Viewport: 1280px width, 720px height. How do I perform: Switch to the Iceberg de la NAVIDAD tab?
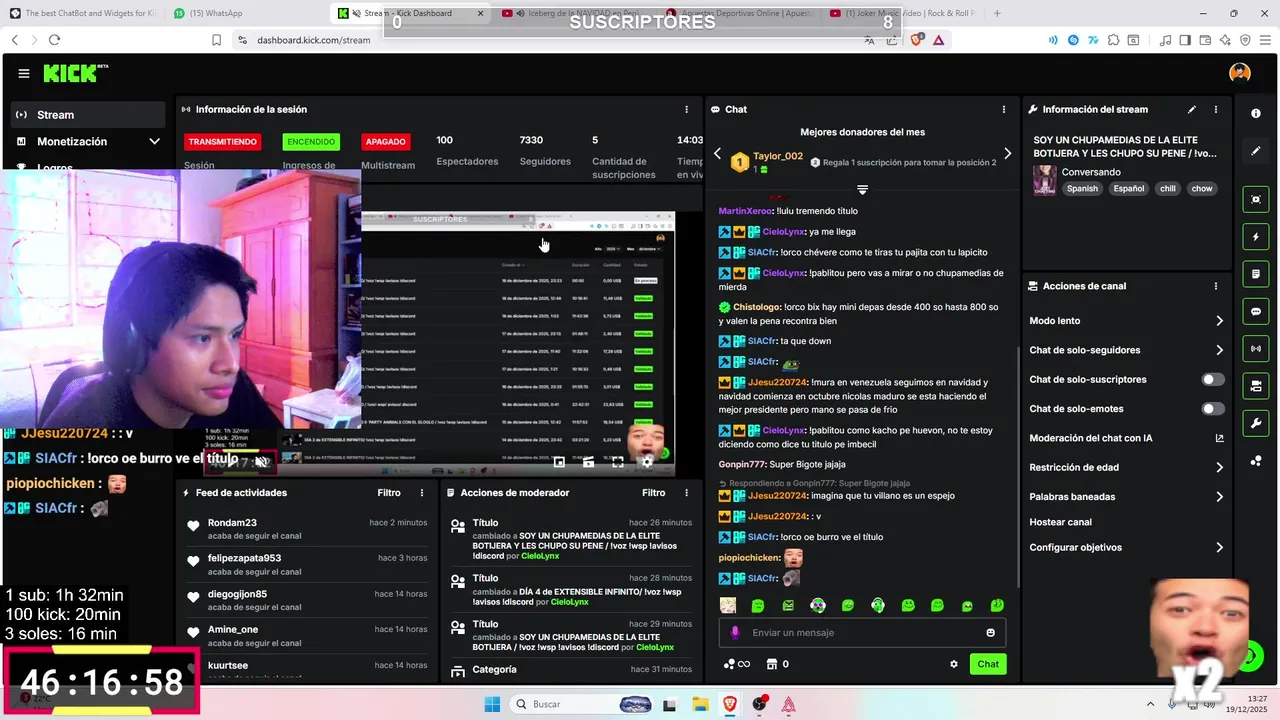575,13
